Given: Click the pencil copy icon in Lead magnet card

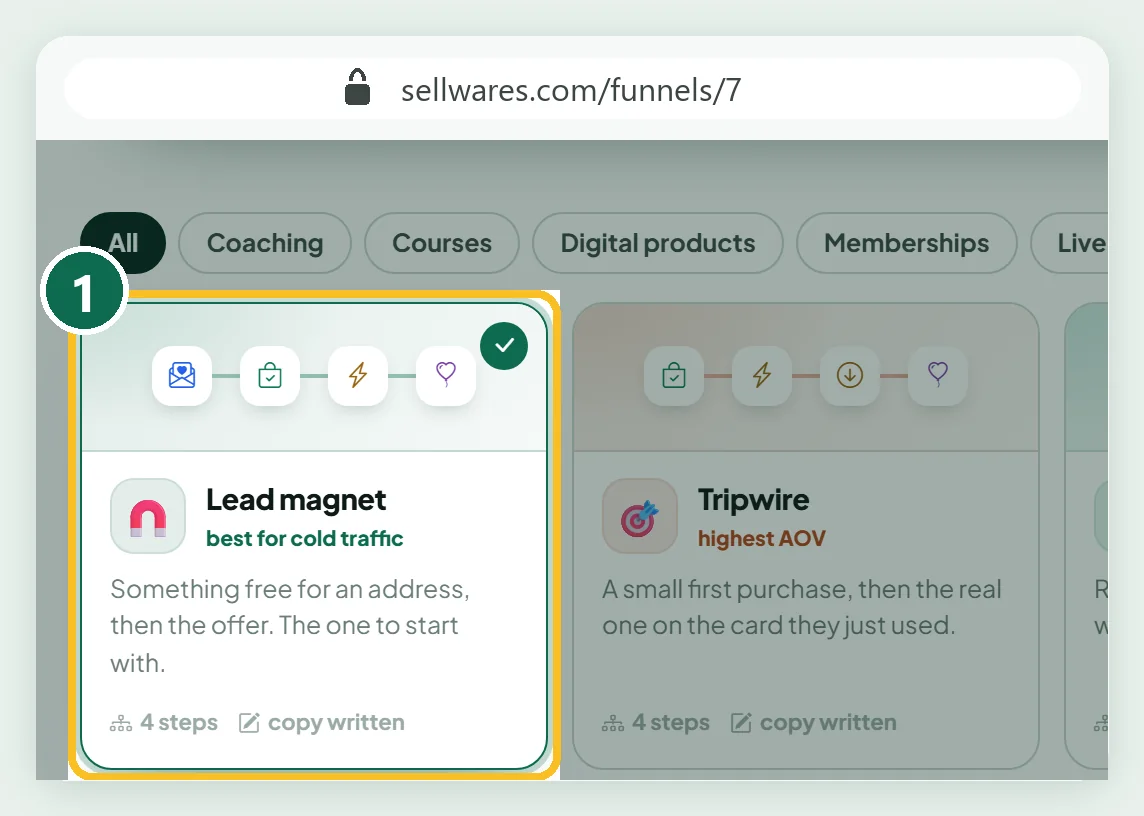Looking at the screenshot, I should pos(249,723).
